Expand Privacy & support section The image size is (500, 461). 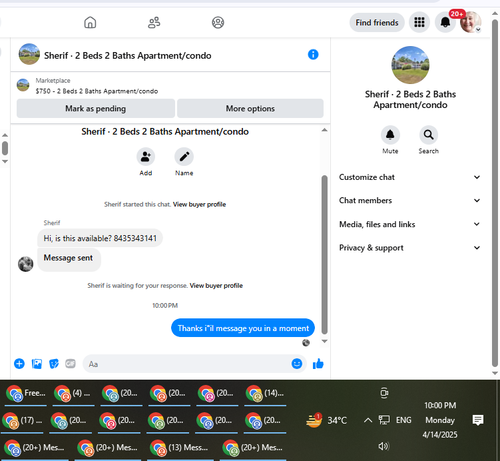pyautogui.click(x=410, y=248)
